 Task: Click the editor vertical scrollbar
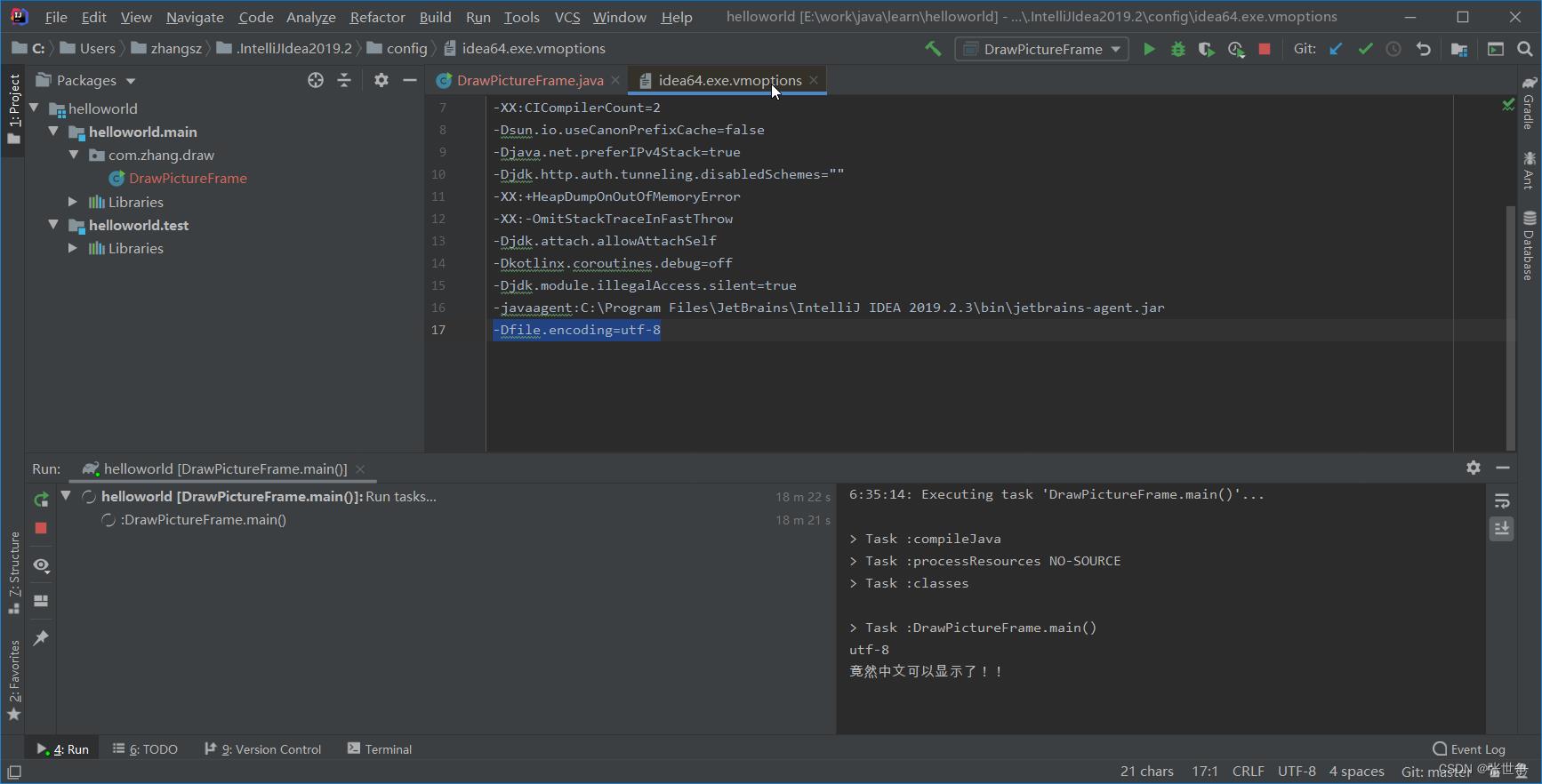click(1510, 327)
